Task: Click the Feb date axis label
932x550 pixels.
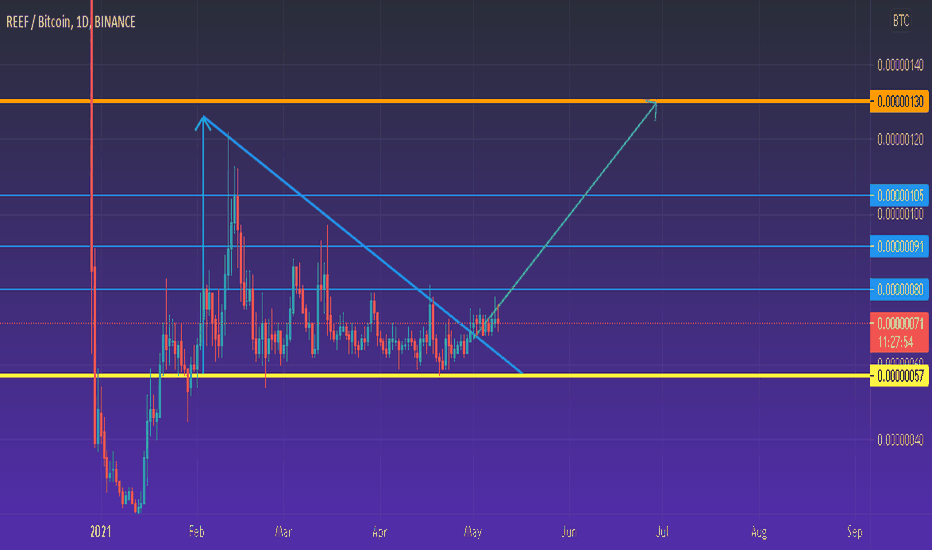Action: (197, 532)
